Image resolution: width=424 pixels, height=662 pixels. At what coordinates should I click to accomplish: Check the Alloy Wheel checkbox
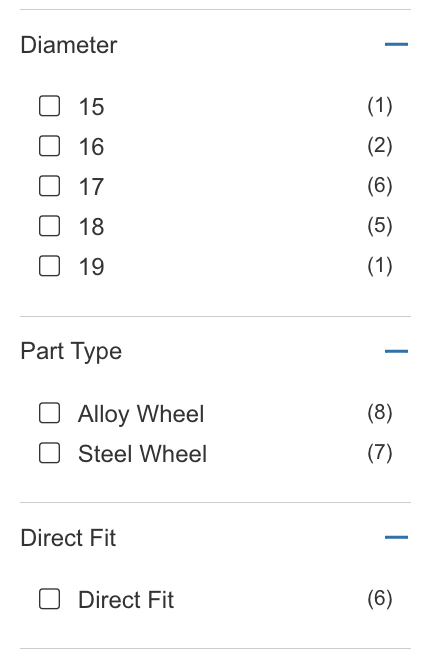pyautogui.click(x=49, y=412)
